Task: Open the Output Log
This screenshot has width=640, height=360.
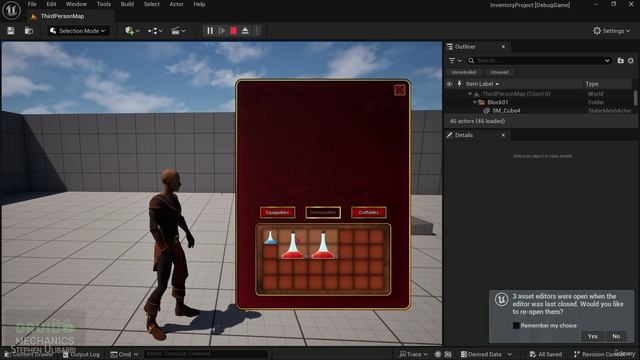Action: [82, 354]
